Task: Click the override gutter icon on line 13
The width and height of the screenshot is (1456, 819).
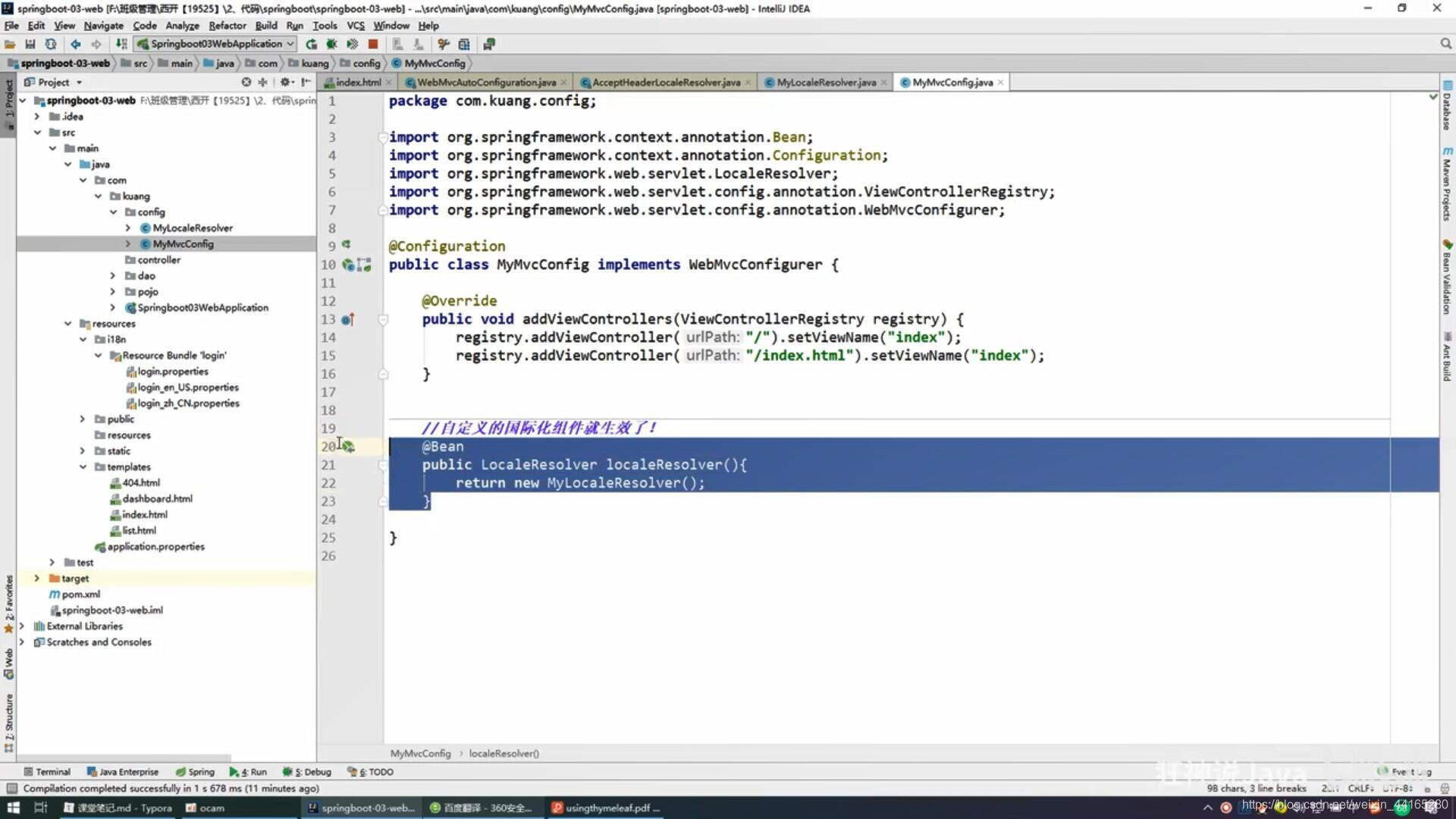Action: click(347, 319)
